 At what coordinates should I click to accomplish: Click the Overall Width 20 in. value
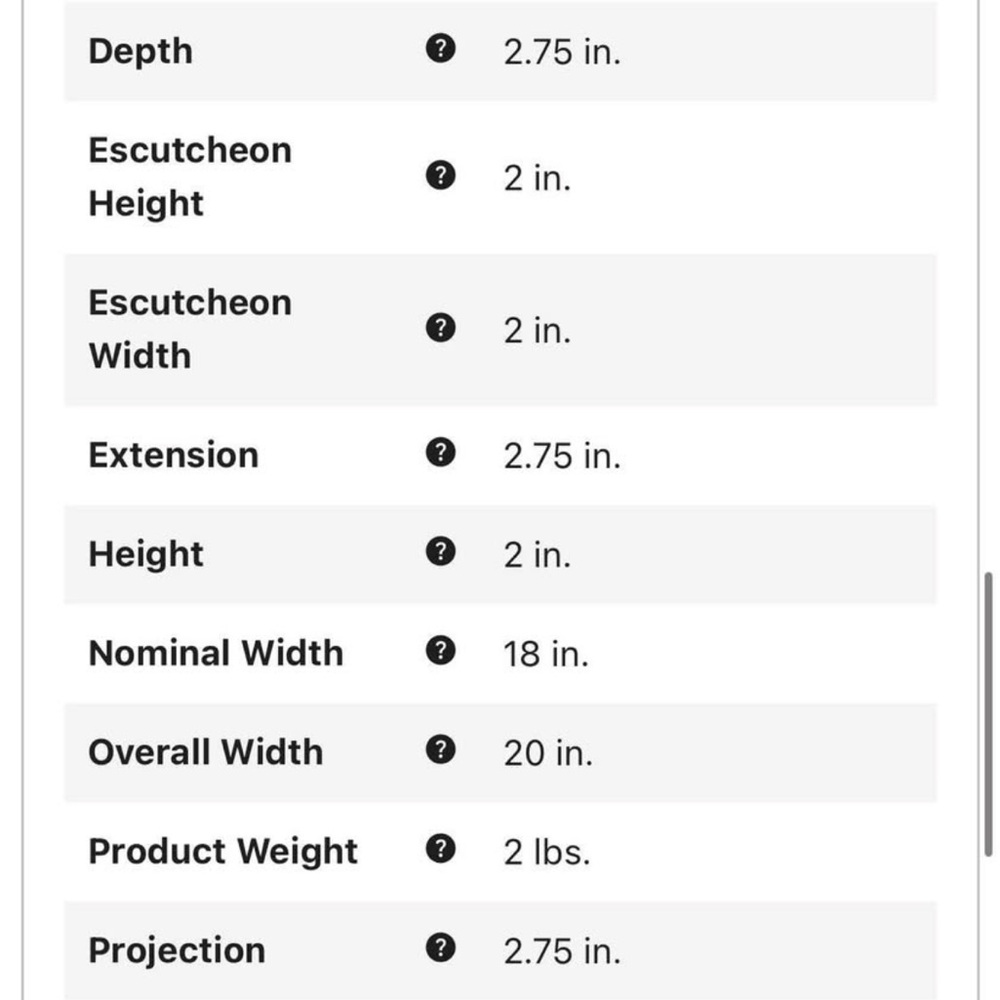[548, 753]
